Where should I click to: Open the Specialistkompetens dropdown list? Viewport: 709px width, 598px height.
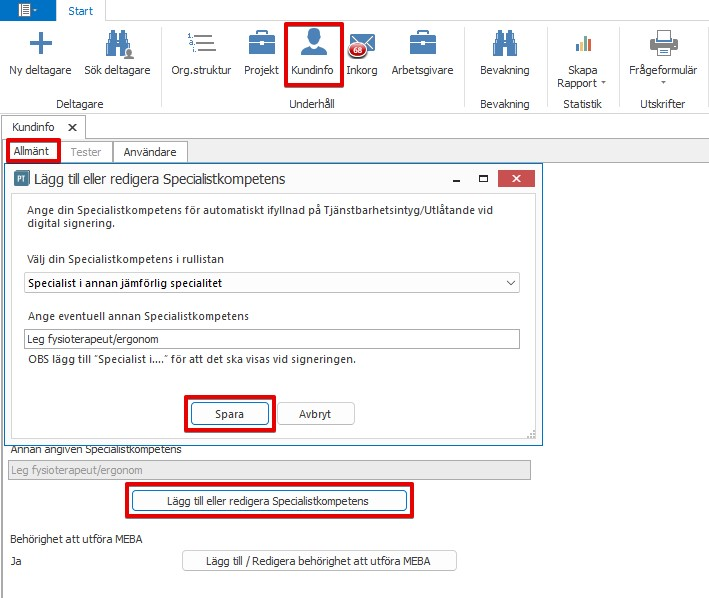point(272,283)
